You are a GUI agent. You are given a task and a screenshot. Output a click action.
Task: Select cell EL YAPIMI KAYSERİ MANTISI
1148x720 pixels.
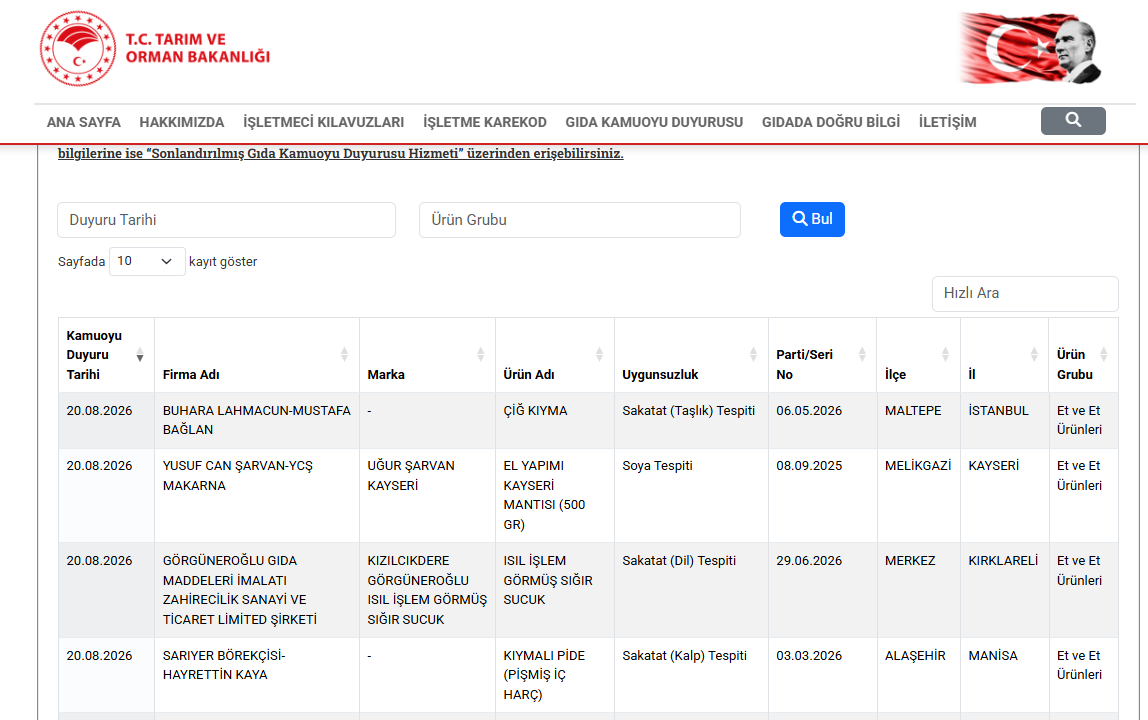coord(554,495)
